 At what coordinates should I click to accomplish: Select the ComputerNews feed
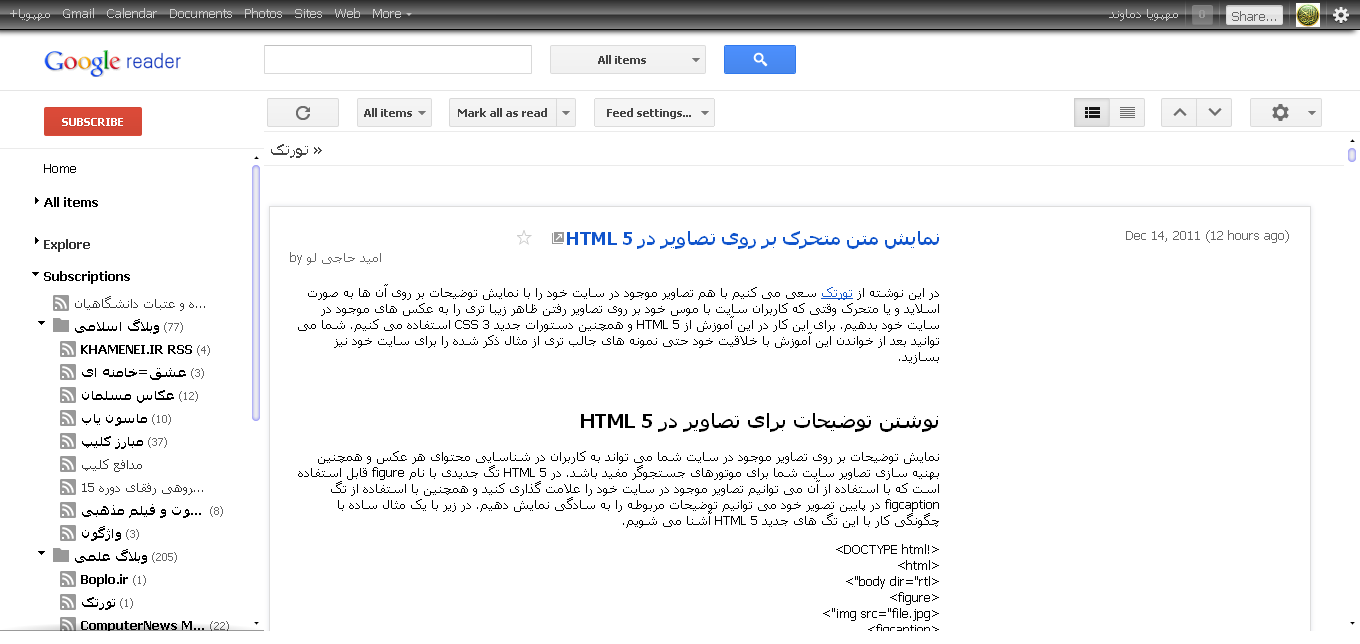pos(142,625)
